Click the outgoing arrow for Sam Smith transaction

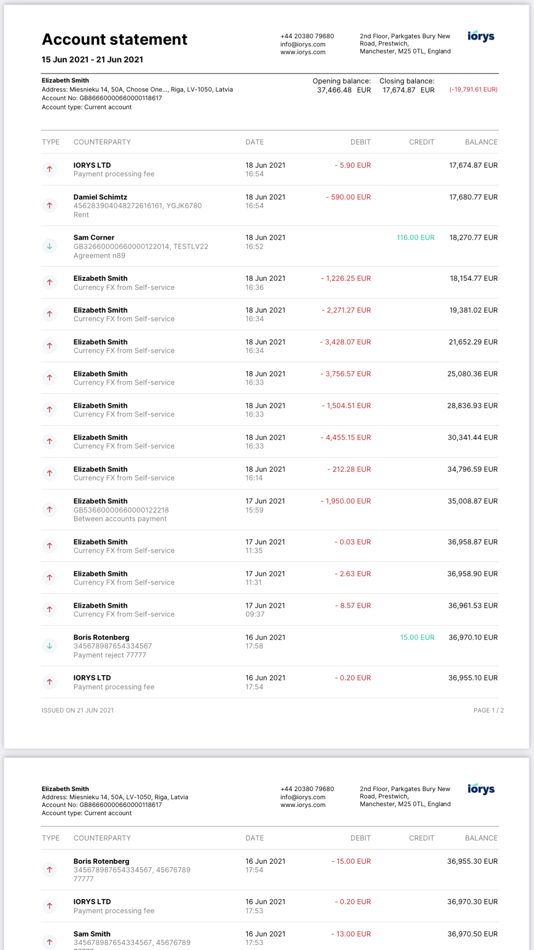click(50, 942)
